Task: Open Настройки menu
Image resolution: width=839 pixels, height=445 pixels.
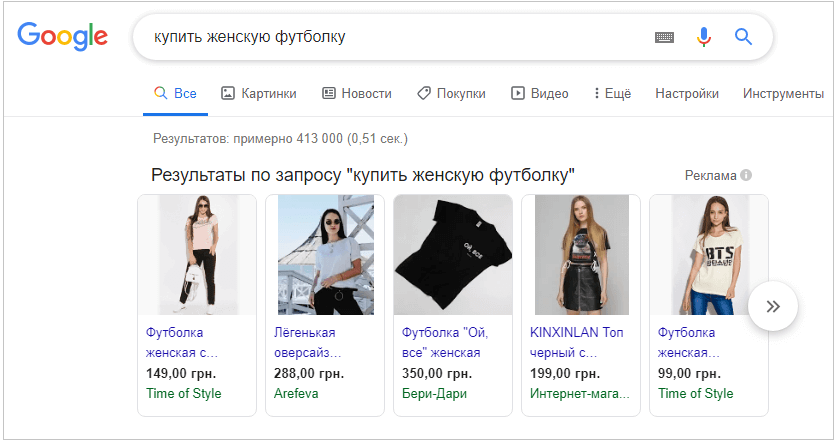Action: pyautogui.click(x=687, y=94)
